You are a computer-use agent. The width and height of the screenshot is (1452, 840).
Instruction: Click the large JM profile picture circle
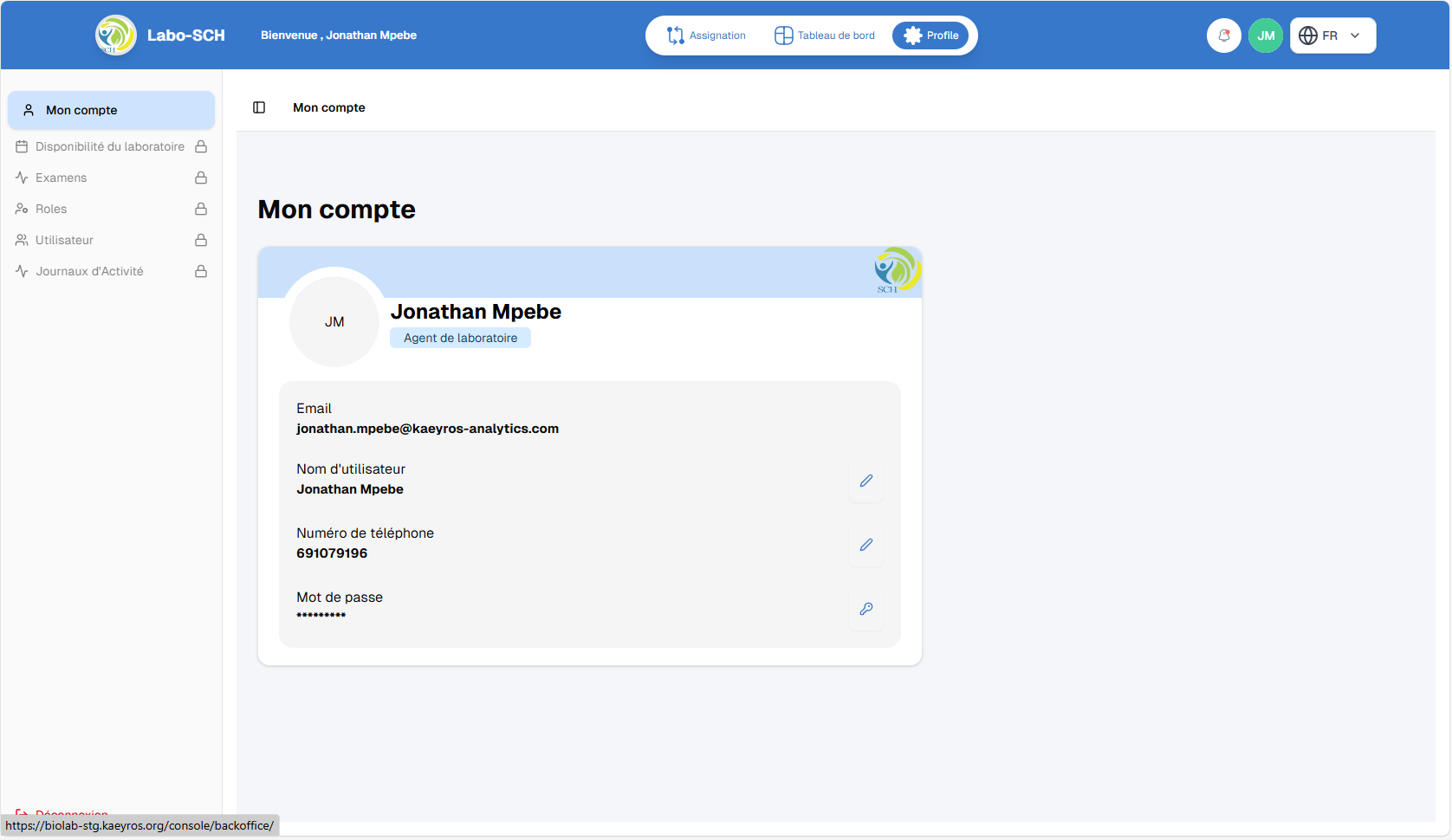334,321
